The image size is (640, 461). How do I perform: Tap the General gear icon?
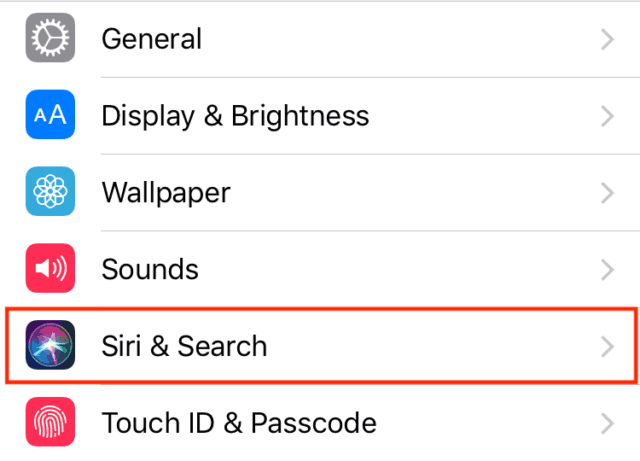pyautogui.click(x=48, y=40)
